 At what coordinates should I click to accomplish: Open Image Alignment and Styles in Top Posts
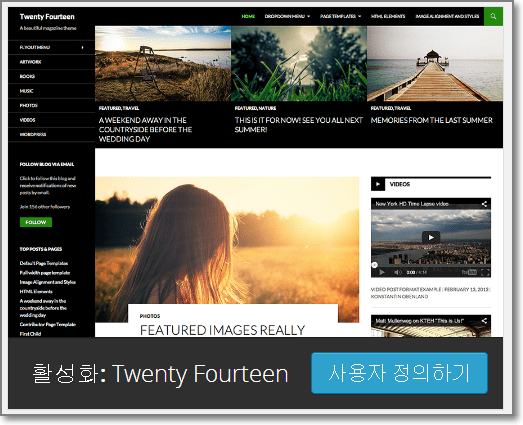47,282
